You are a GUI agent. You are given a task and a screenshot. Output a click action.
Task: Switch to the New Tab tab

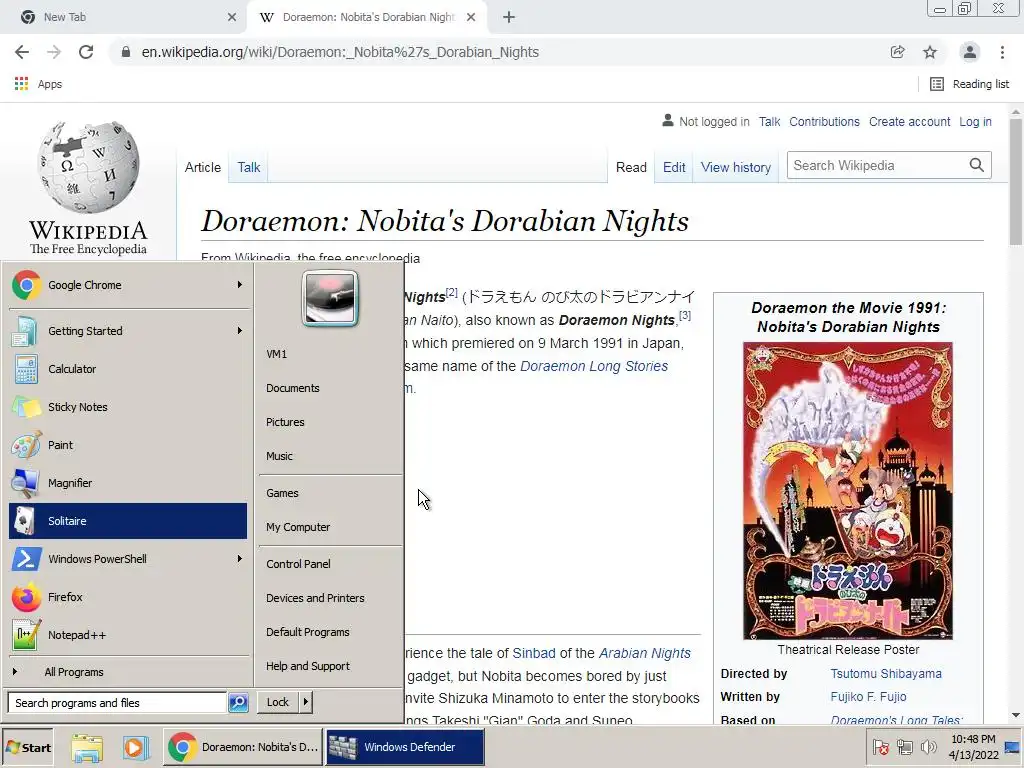click(x=124, y=17)
